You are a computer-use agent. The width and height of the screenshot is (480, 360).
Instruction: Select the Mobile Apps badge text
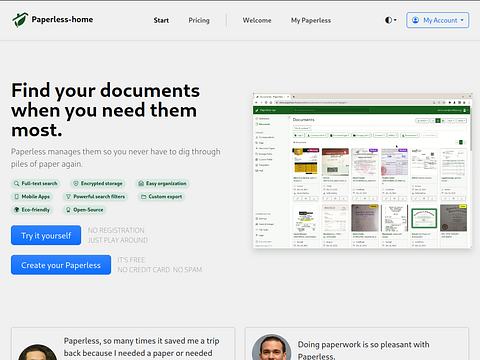(x=36, y=197)
